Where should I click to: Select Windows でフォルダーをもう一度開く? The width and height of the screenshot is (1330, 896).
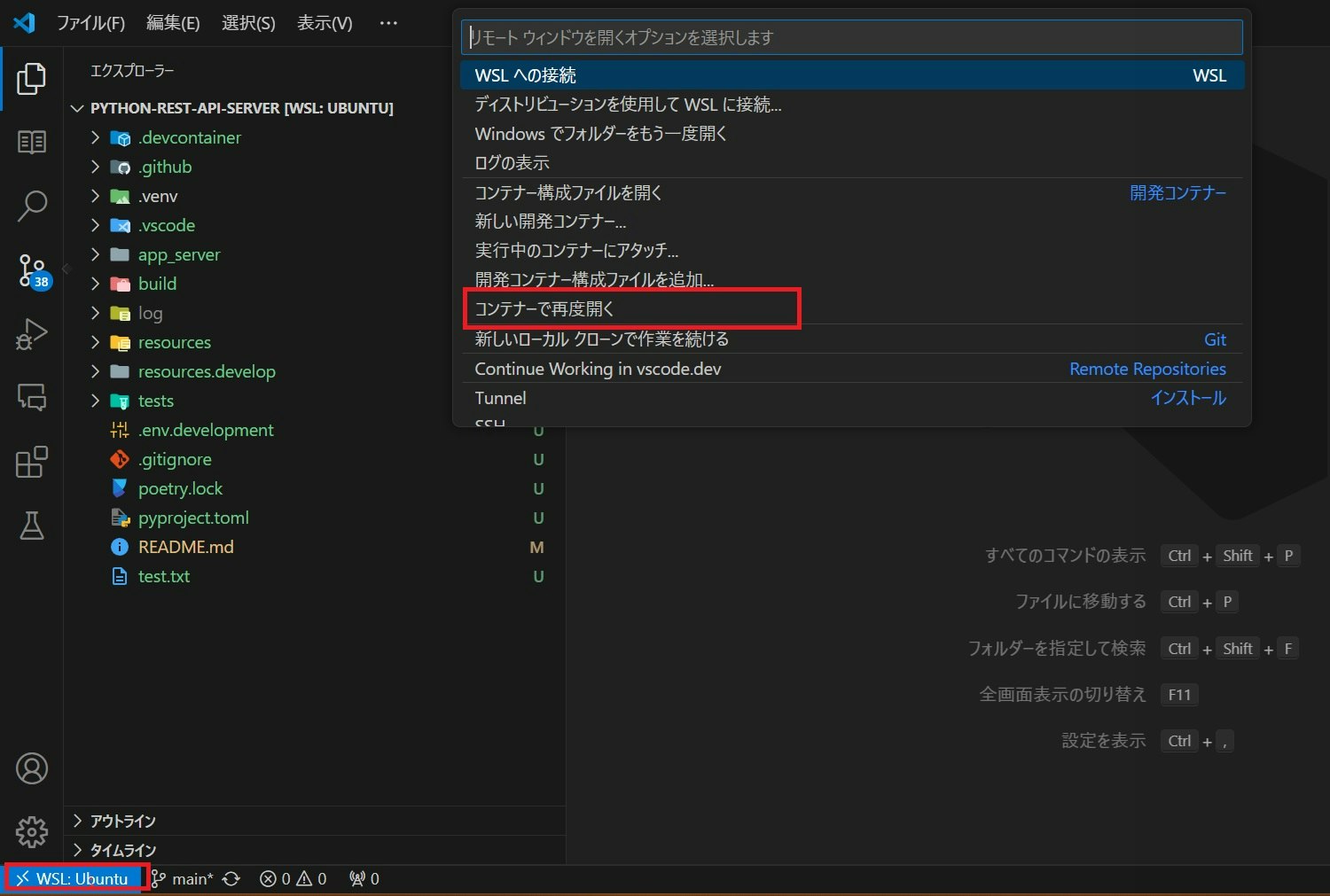point(852,134)
